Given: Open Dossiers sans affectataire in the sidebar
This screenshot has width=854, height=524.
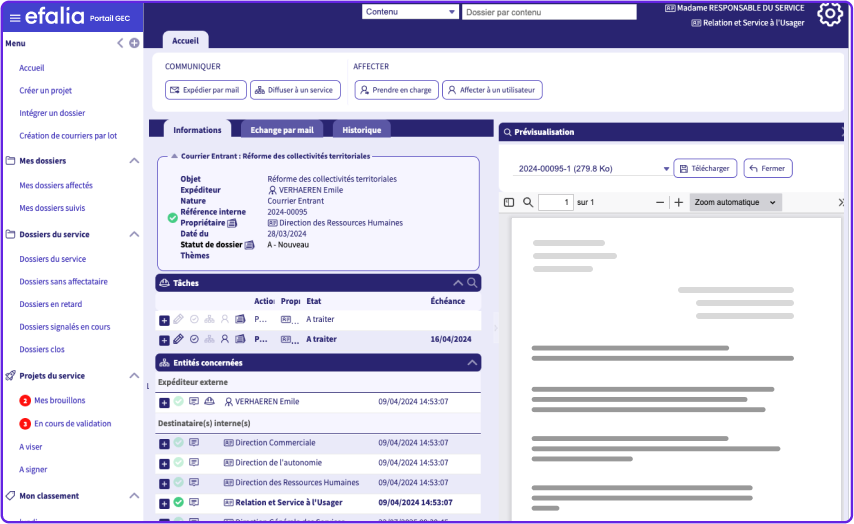Looking at the screenshot, I should click(x=63, y=282).
